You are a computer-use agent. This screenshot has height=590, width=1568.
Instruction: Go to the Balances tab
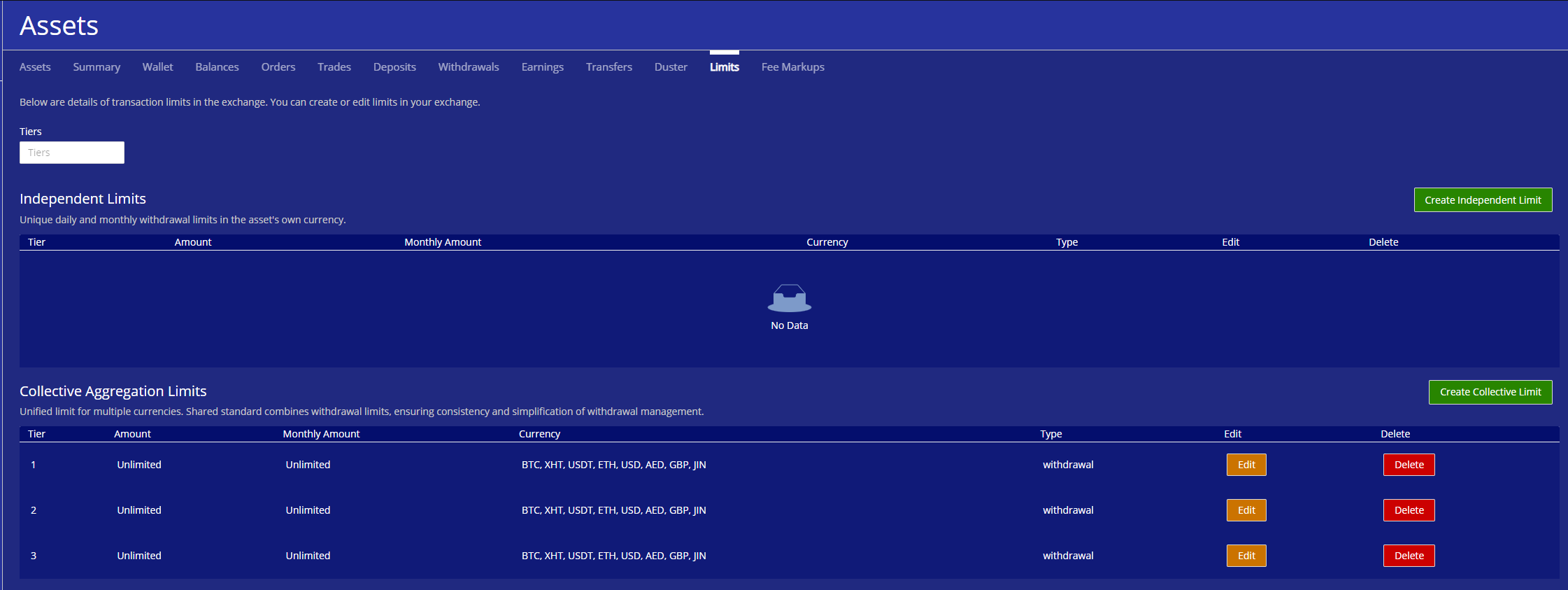[217, 67]
